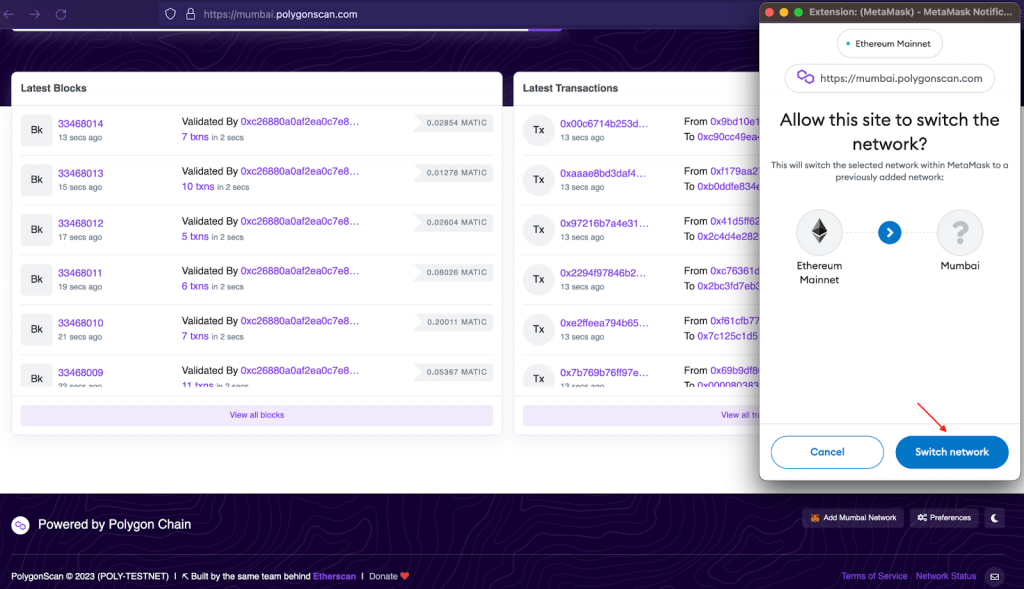This screenshot has width=1024, height=589.
Task: Open block 33468012
Action: pyautogui.click(x=80, y=223)
